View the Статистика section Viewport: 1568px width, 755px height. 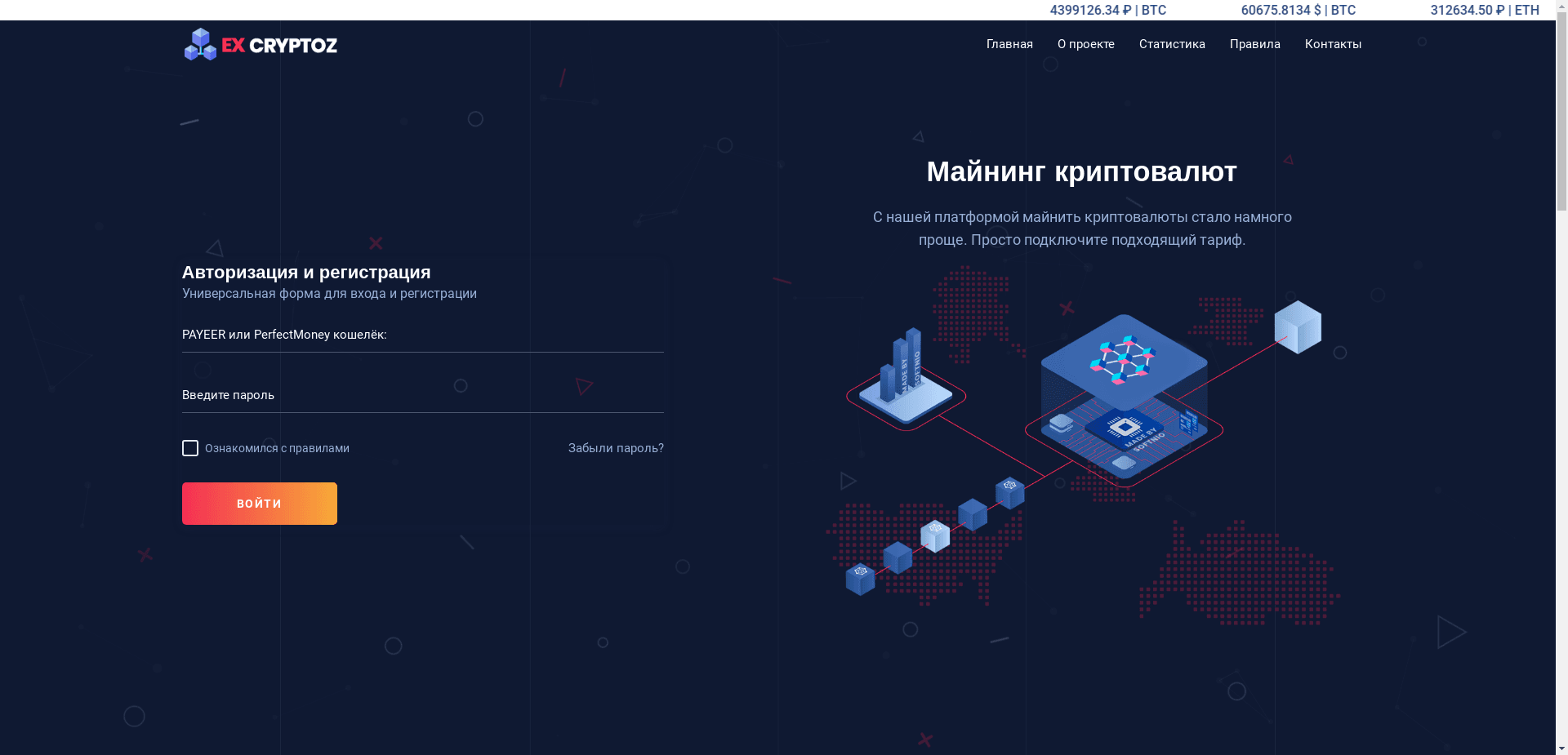(1172, 44)
